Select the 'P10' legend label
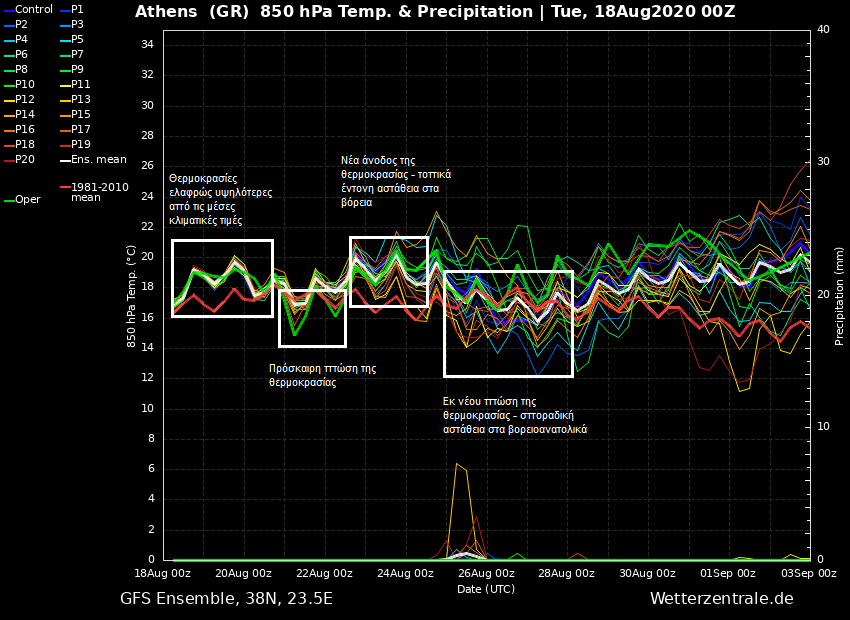This screenshot has height=620, width=850. (24, 84)
